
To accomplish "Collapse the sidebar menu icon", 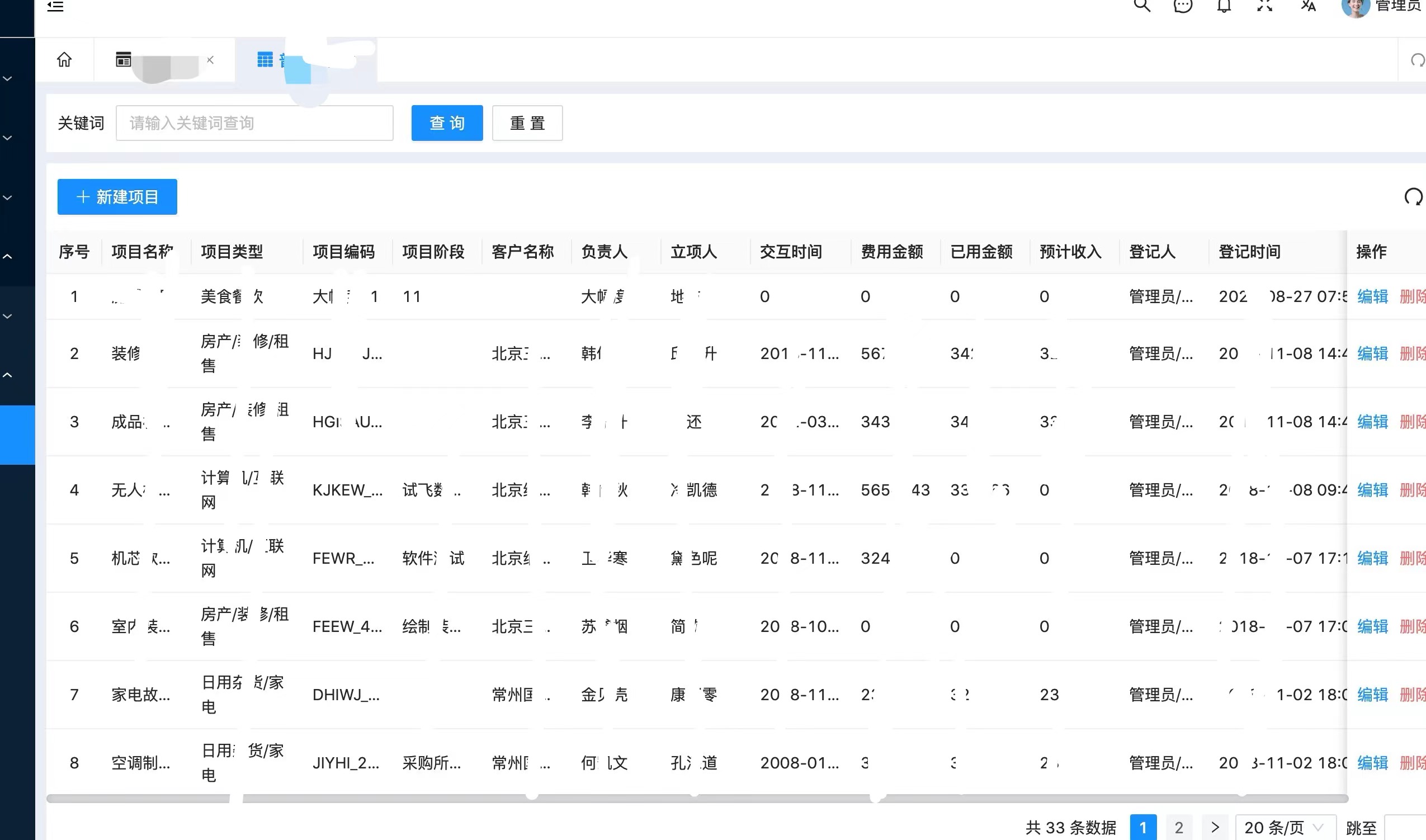I will 55,6.
